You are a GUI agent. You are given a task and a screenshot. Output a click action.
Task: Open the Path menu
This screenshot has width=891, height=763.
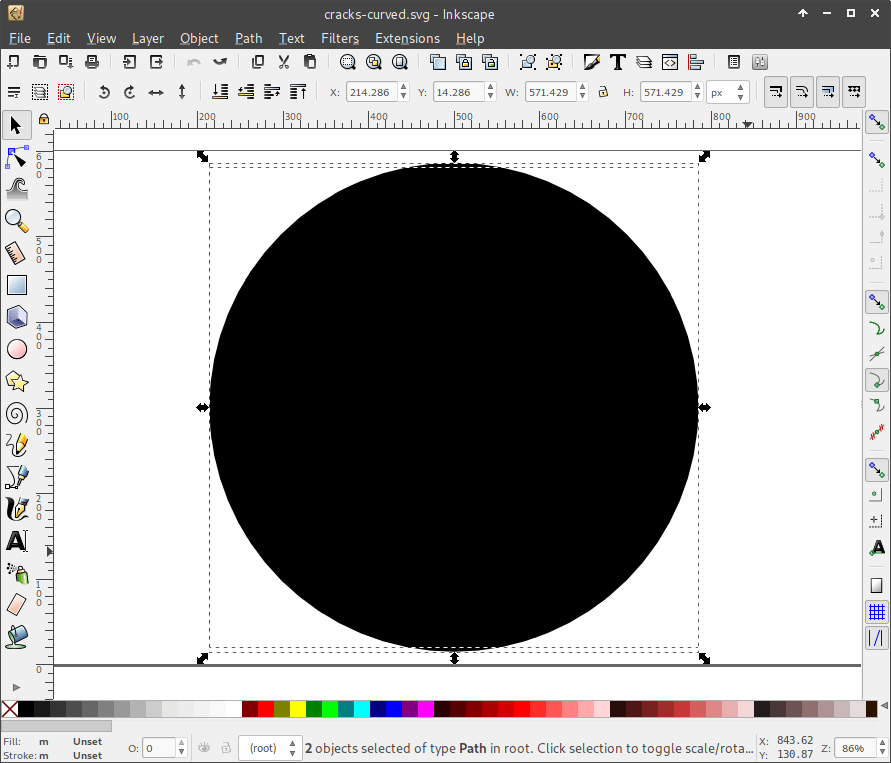248,38
